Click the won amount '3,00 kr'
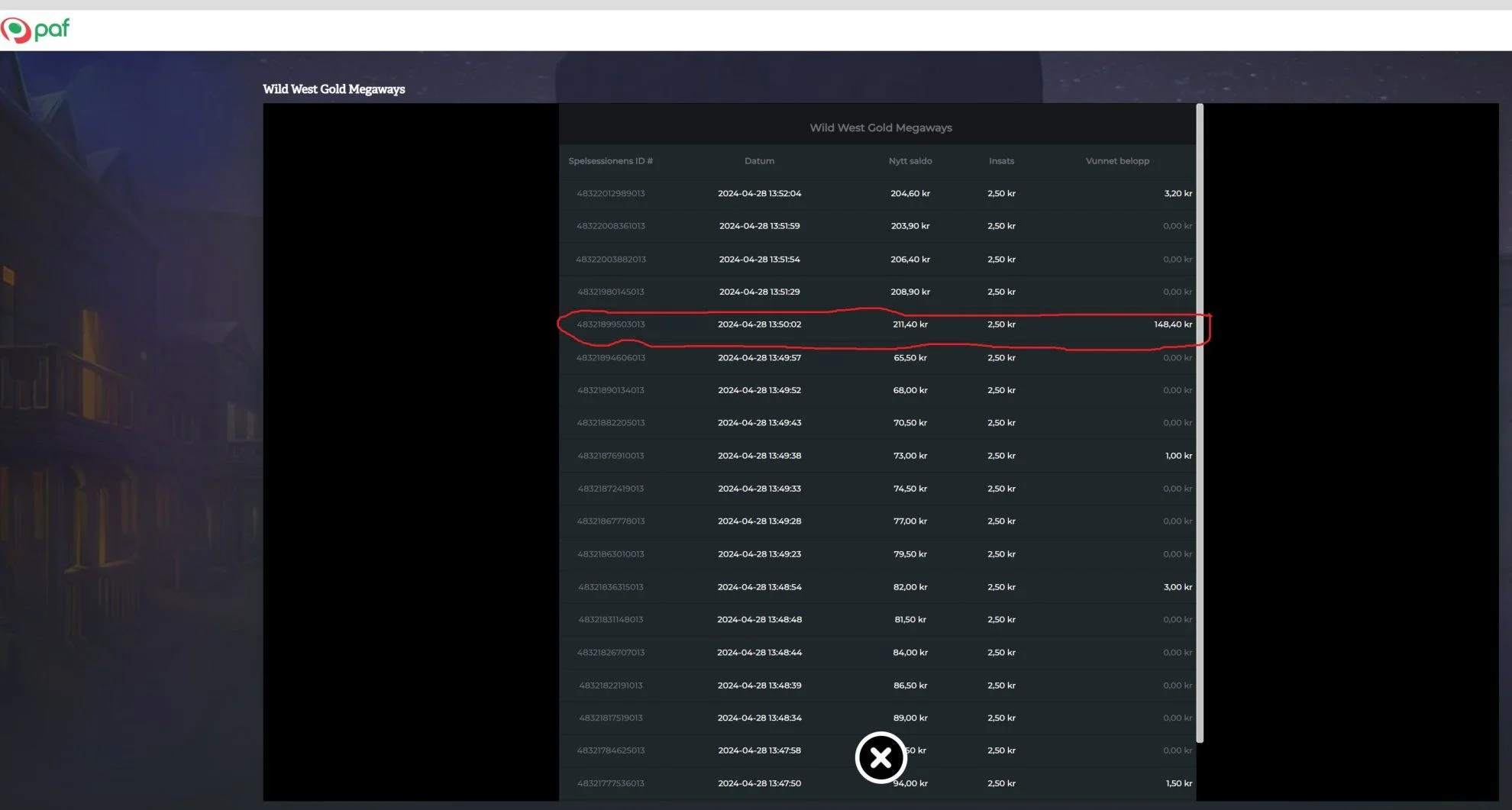Screen dimensions: 1512x810 [1178, 587]
